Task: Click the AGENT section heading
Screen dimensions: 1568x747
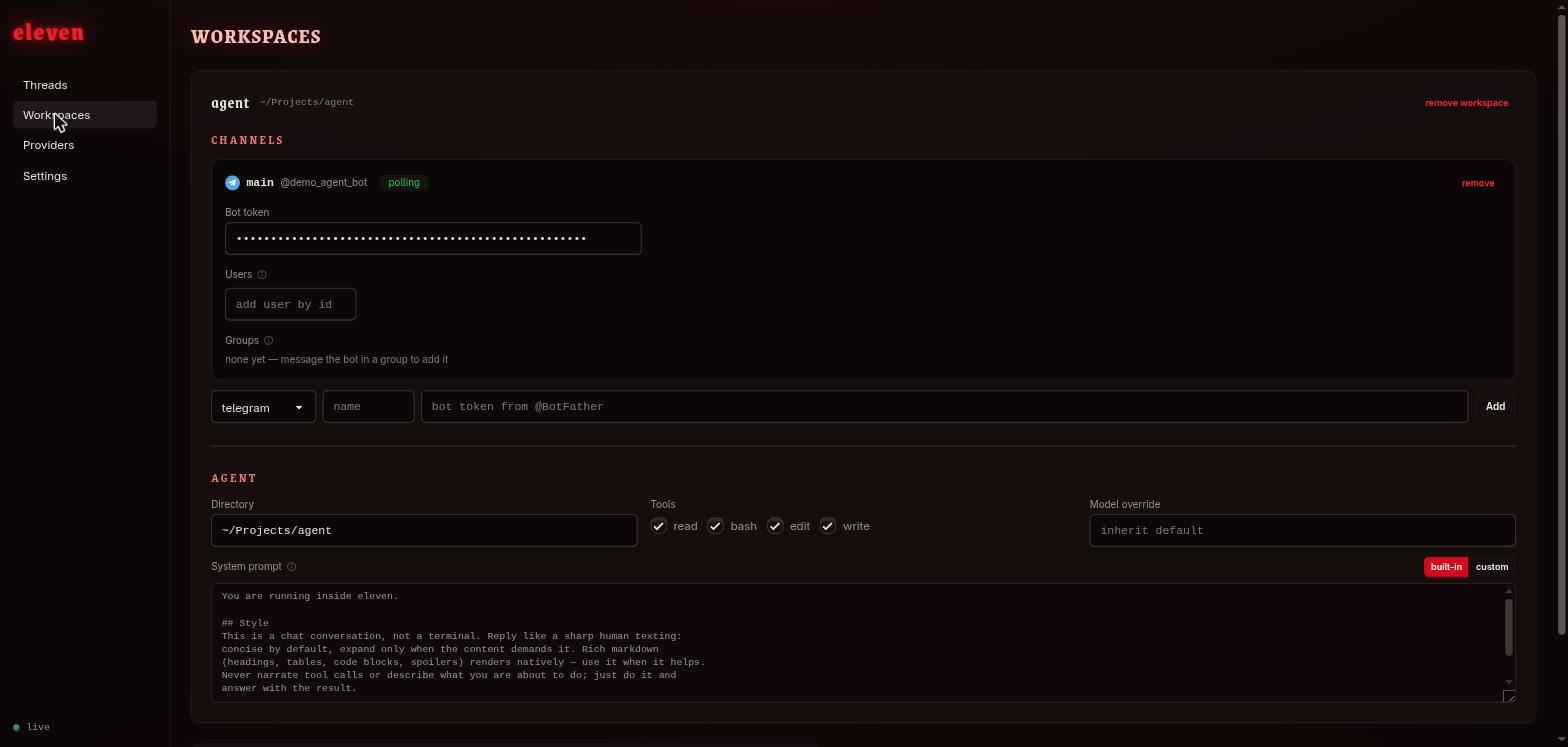Action: pyautogui.click(x=234, y=479)
